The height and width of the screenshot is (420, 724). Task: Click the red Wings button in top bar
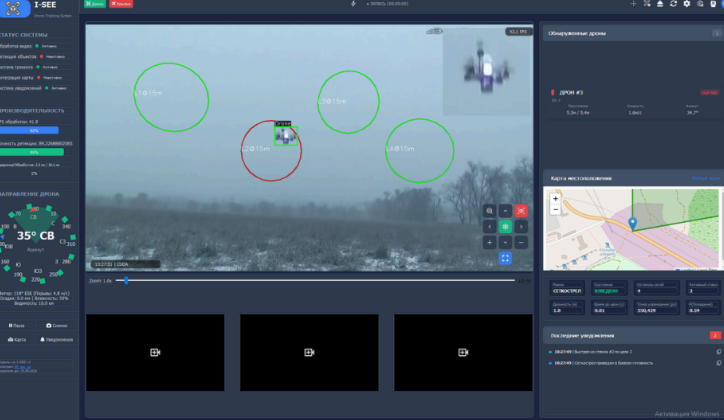[x=119, y=4]
